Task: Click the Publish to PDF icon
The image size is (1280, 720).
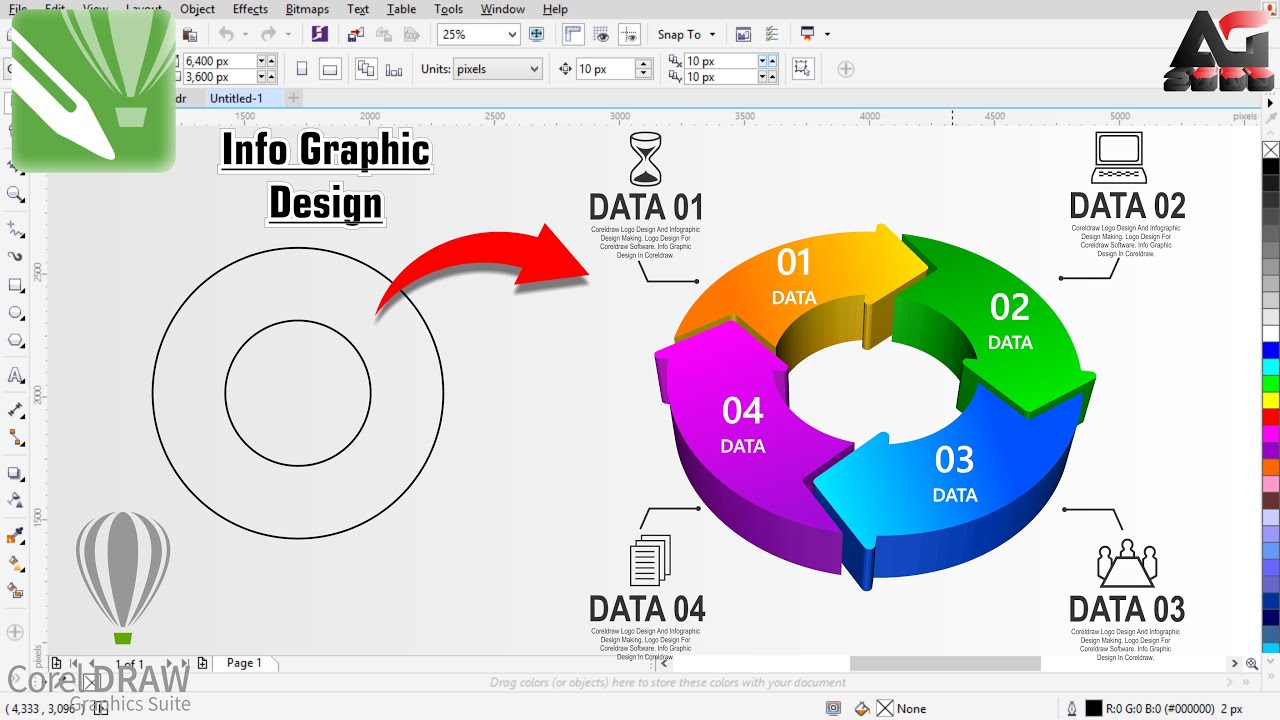Action: click(x=411, y=34)
